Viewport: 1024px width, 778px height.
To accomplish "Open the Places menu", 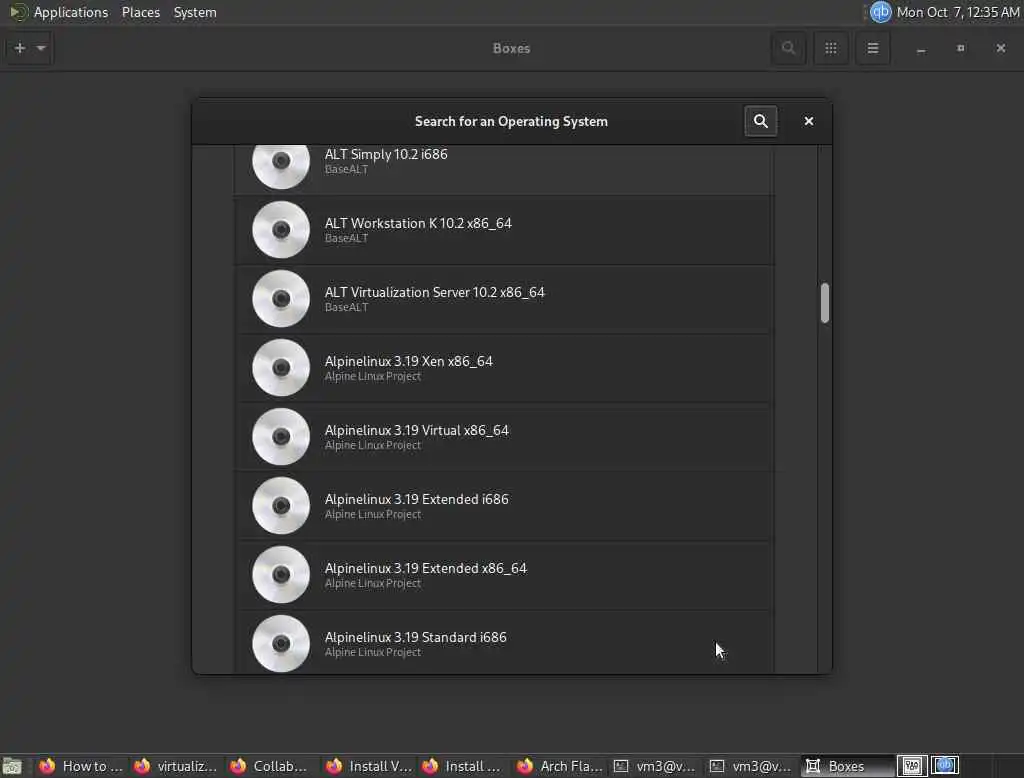I will pos(140,12).
